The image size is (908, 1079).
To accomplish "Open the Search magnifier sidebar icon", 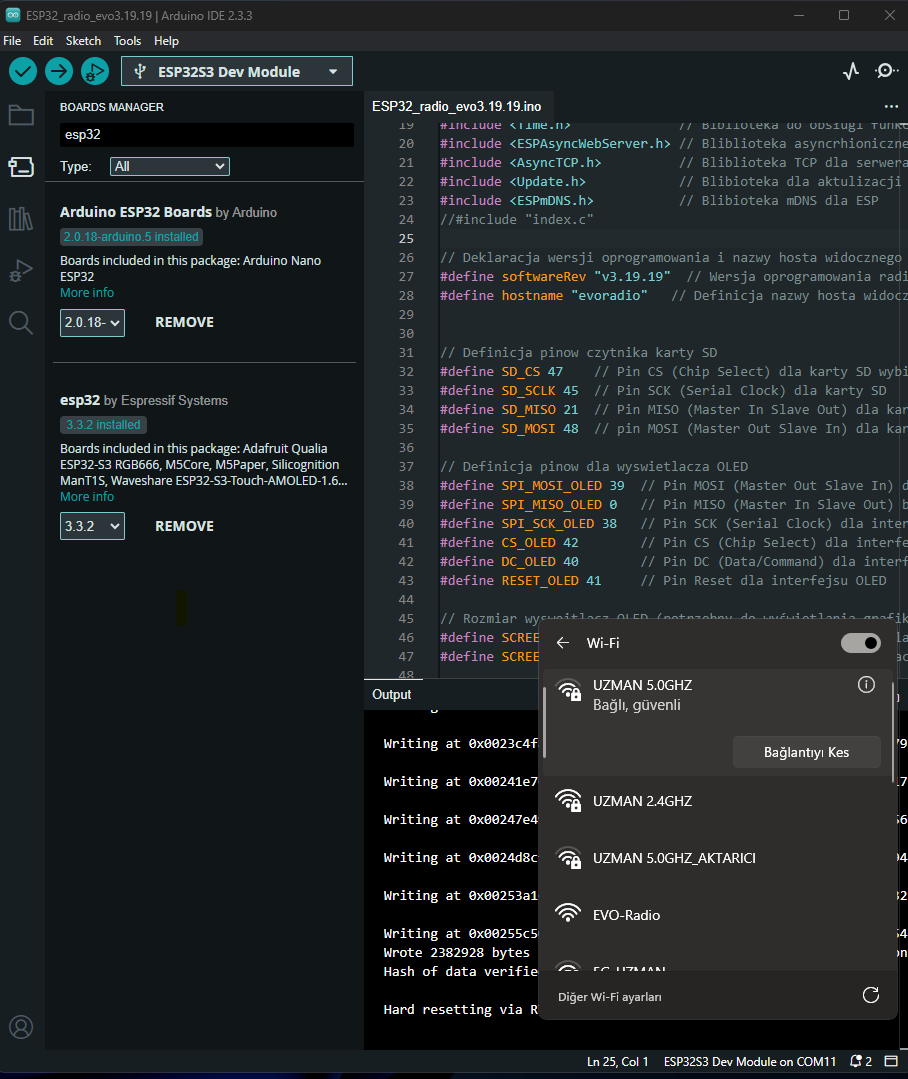I will (21, 321).
